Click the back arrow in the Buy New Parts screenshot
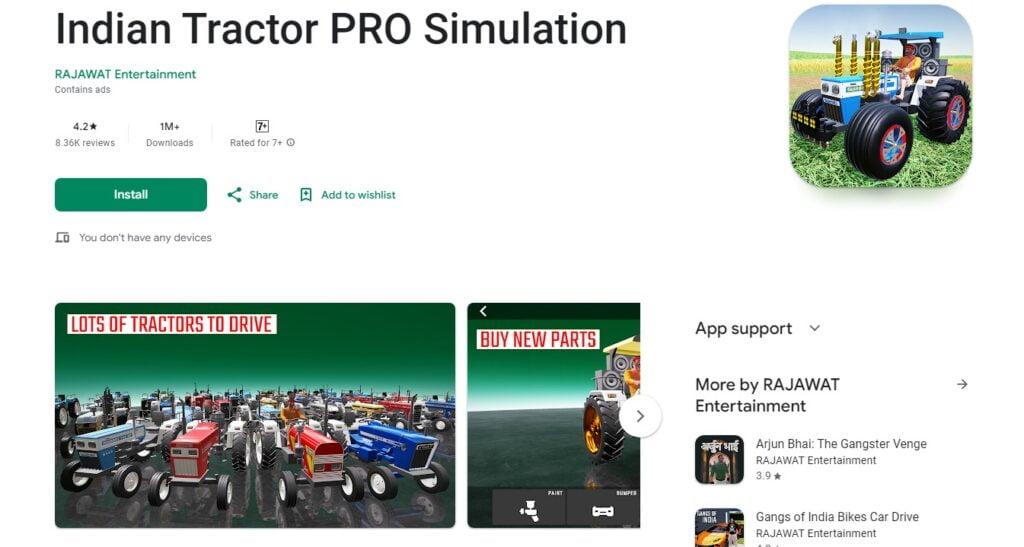Screen dimensions: 1024x547 click(483, 311)
